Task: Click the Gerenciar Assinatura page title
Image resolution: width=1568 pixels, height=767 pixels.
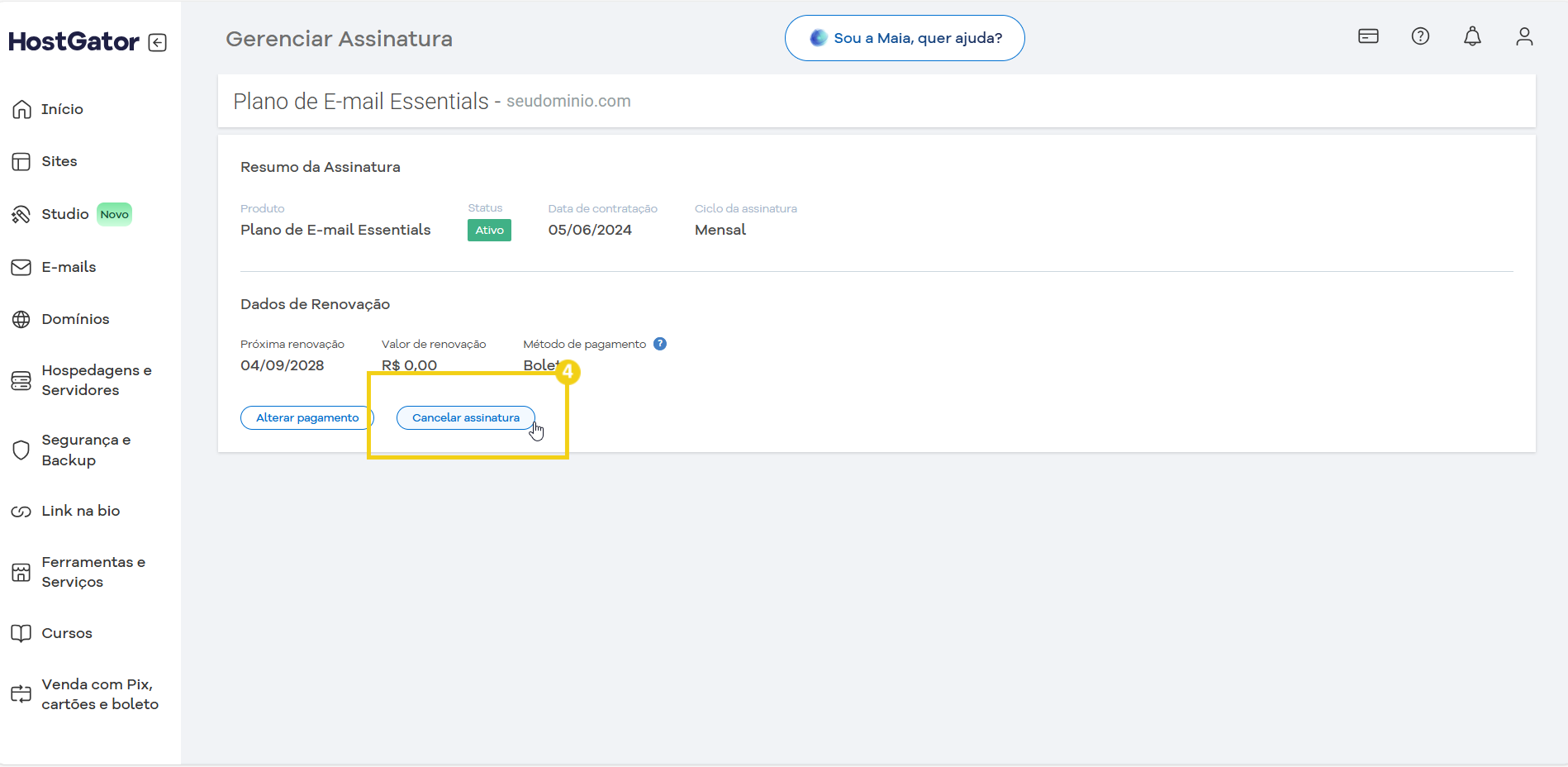Action: (339, 39)
